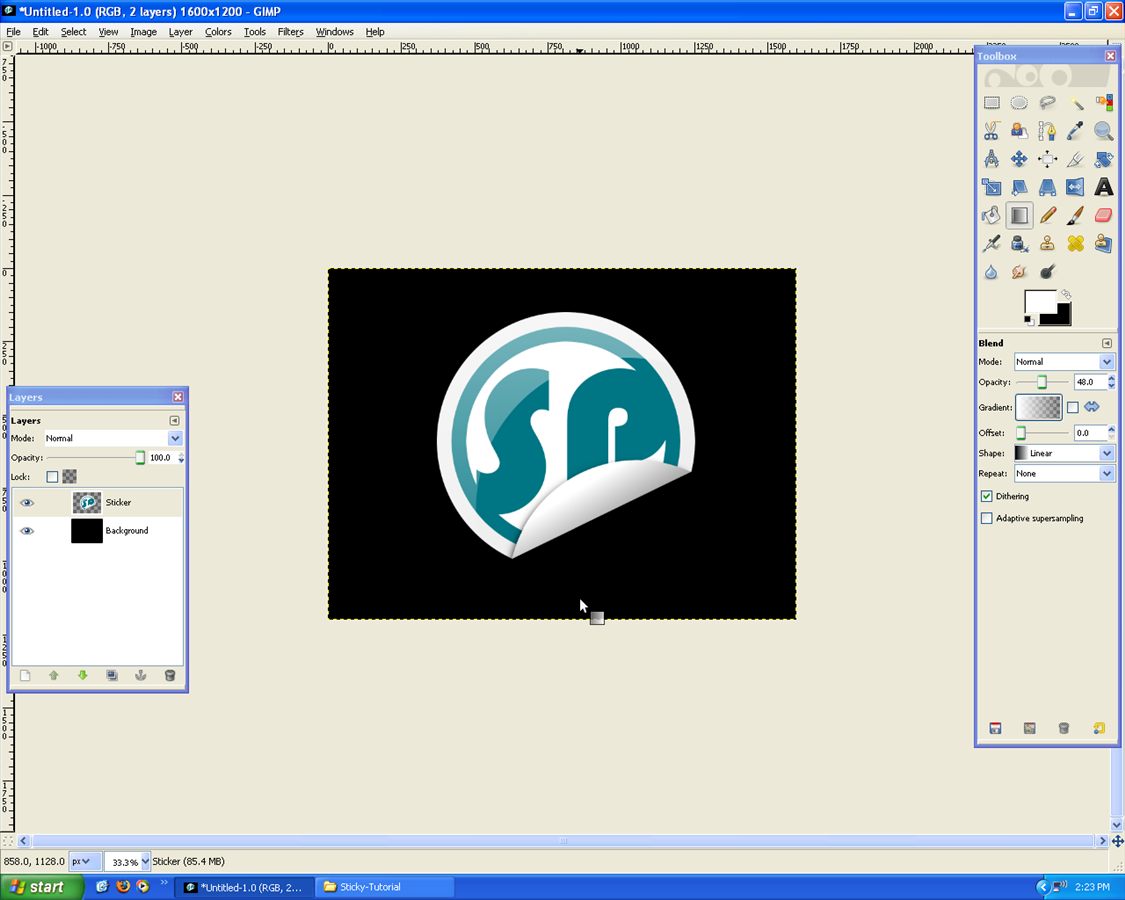The height and width of the screenshot is (900, 1125).
Task: Select the Alignment tool
Action: pos(1048,159)
